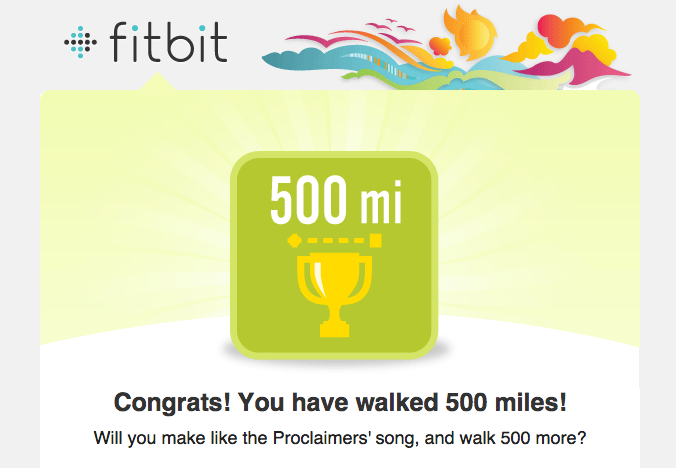Click the trophy's base pedestal
Screen dimensions: 676x468
tap(333, 326)
